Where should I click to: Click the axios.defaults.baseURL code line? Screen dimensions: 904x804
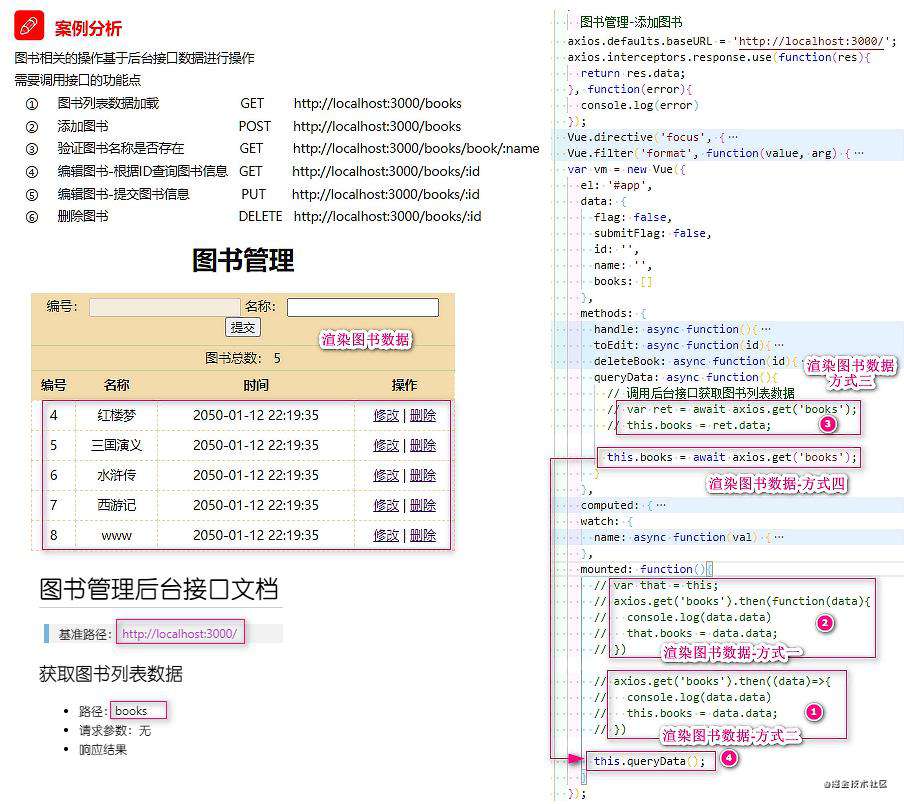click(732, 41)
